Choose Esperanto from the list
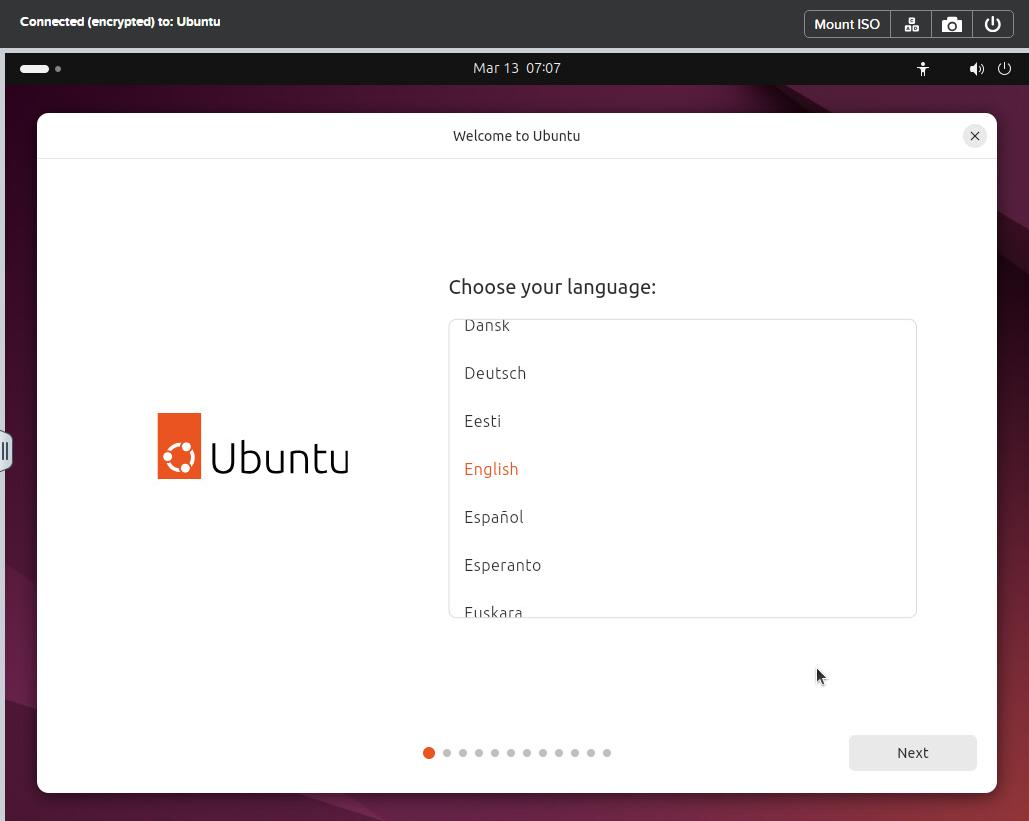 [x=682, y=564]
